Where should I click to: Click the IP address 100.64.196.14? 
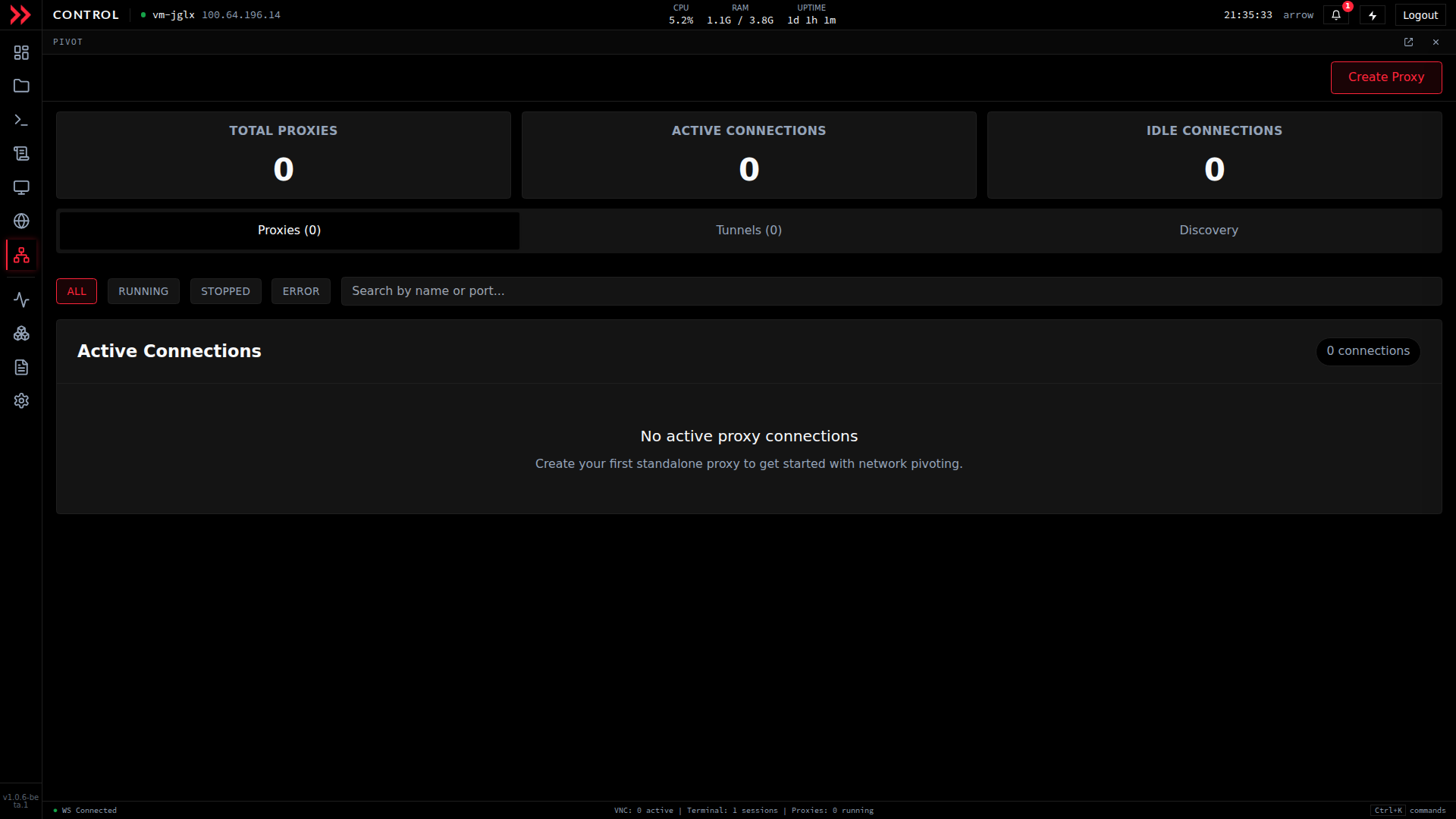[241, 15]
